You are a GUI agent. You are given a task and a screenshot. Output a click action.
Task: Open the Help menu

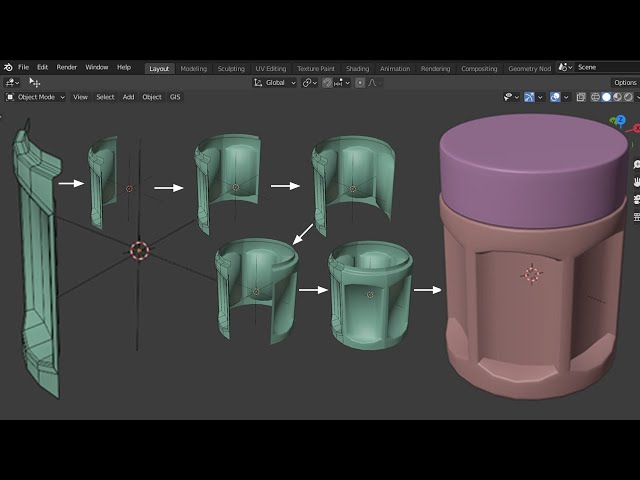(x=124, y=67)
